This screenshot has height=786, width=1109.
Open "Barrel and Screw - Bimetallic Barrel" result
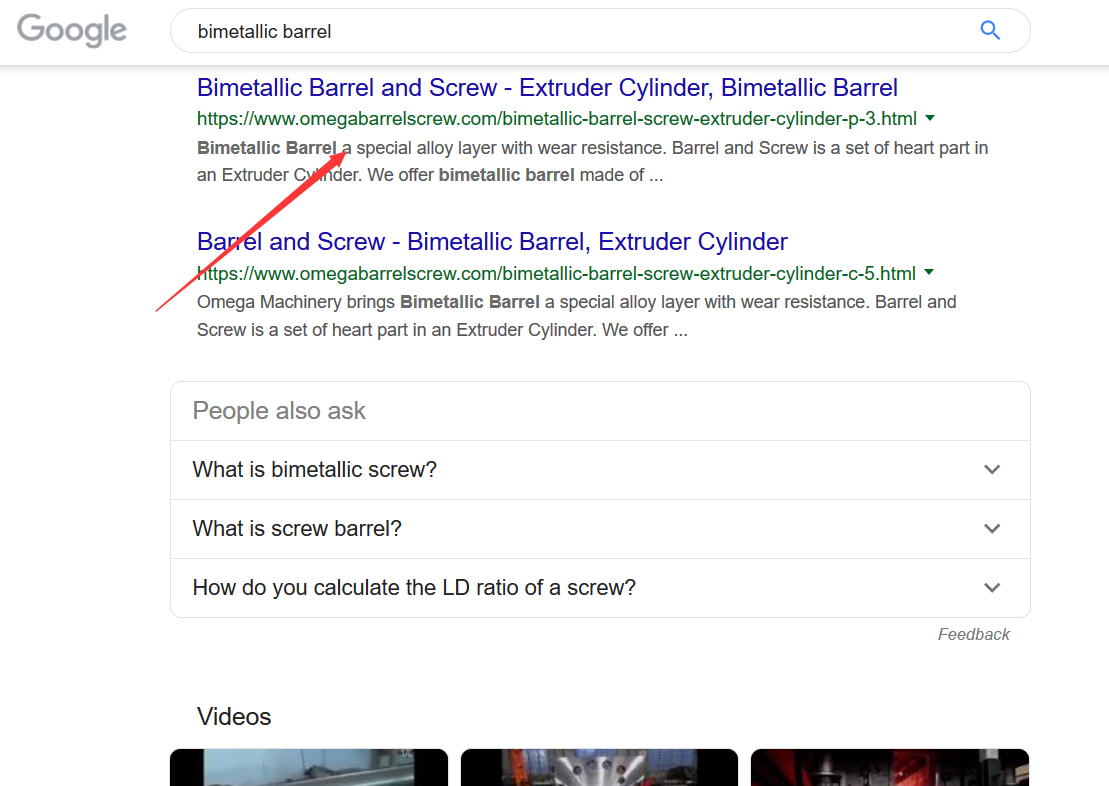tap(492, 242)
